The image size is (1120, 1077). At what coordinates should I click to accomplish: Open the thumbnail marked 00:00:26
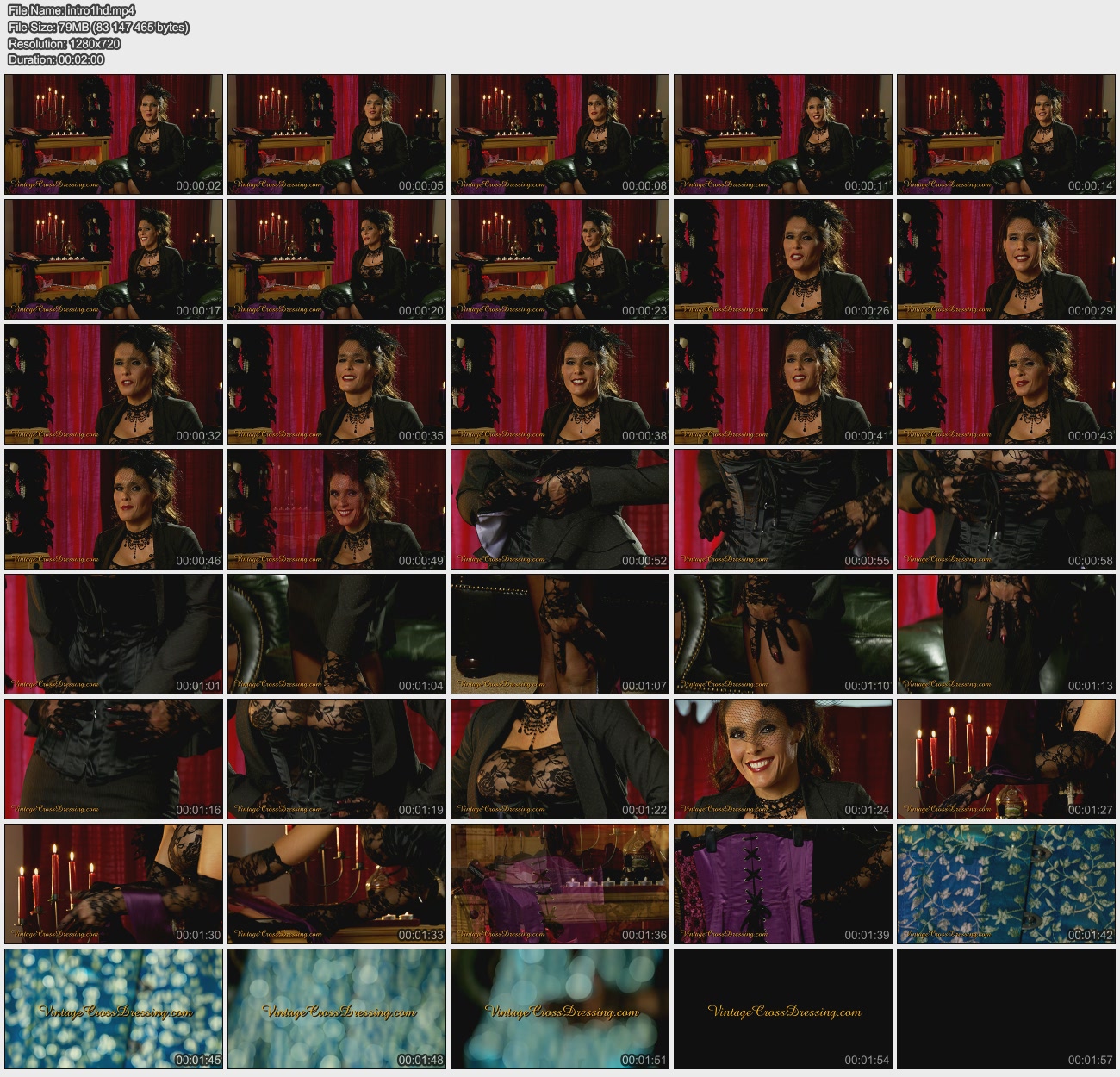click(x=783, y=259)
